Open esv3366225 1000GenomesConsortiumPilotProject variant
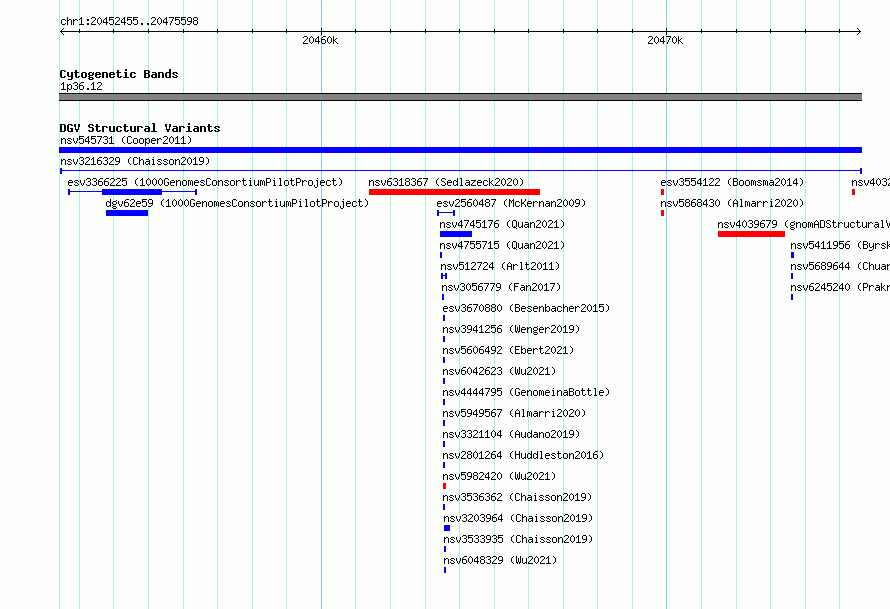The width and height of the screenshot is (890, 609). coord(205,182)
